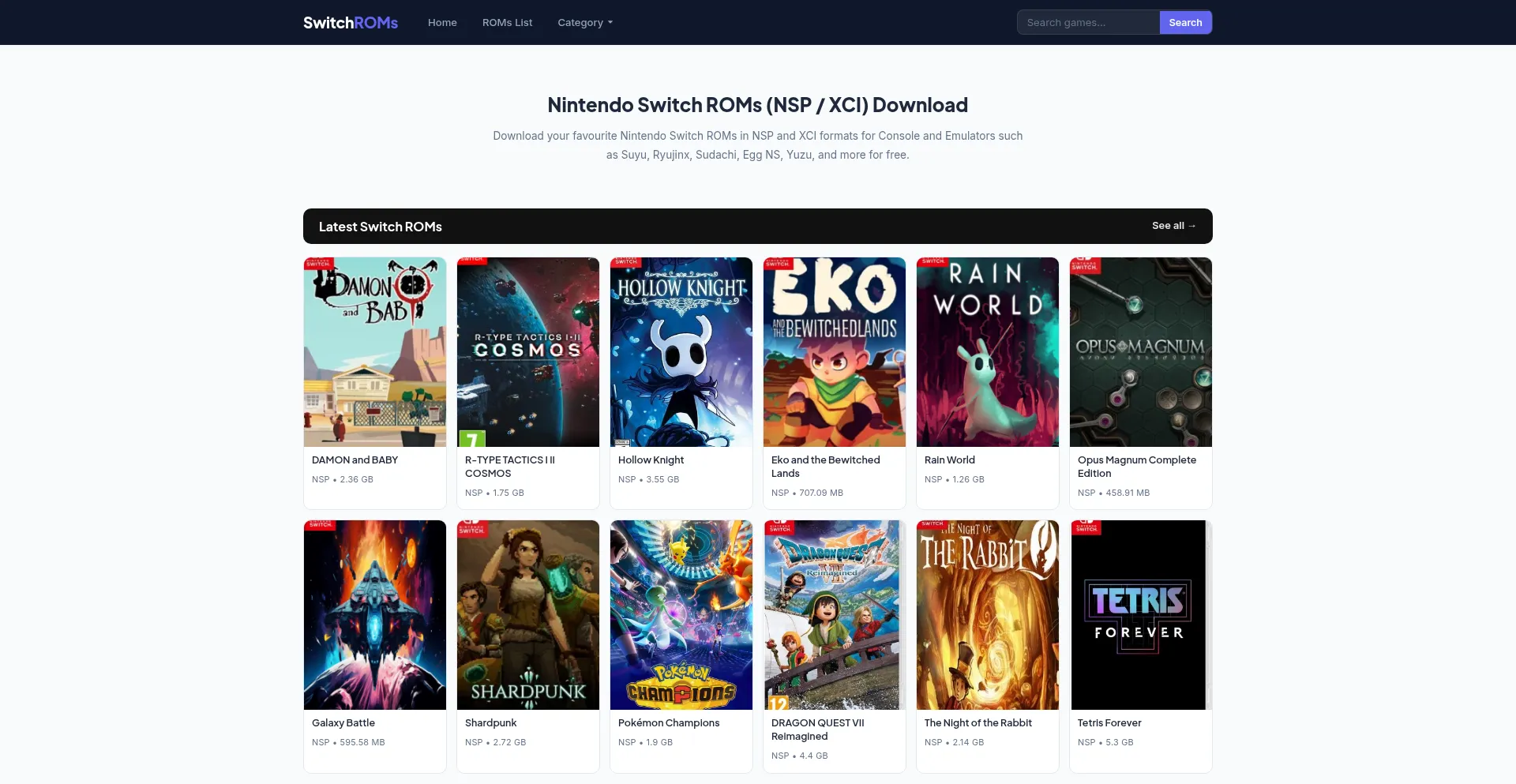This screenshot has height=784, width=1516.
Task: Open the Eko and the Bewitched Lands cover
Action: pos(835,352)
